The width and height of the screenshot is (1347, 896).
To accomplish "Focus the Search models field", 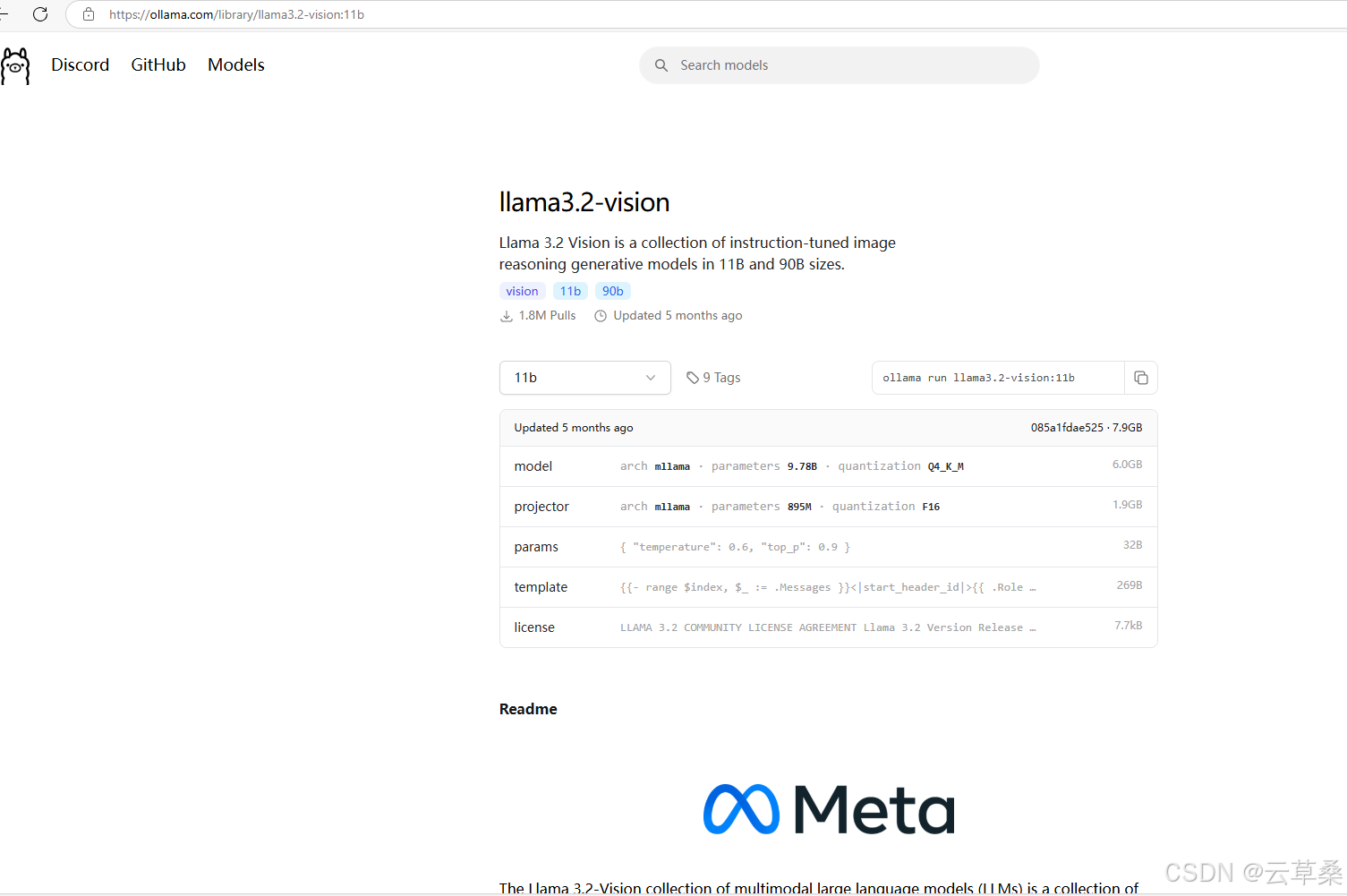I will (840, 65).
